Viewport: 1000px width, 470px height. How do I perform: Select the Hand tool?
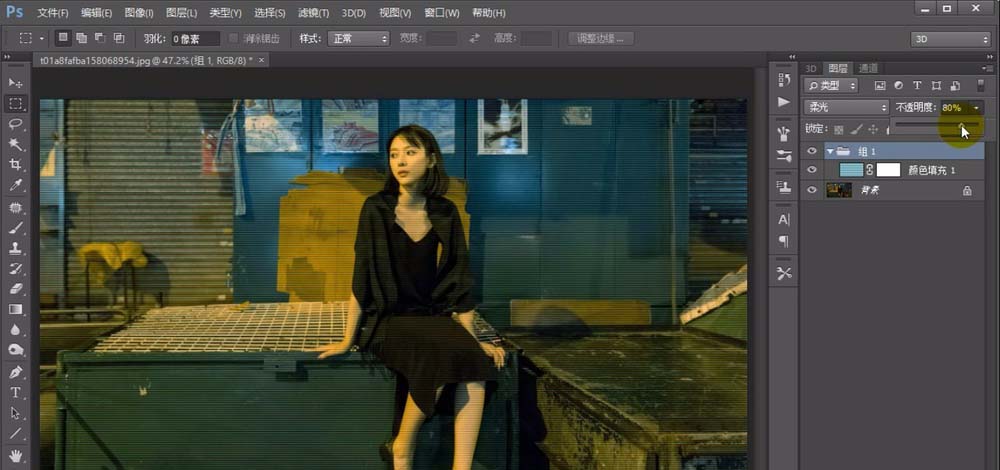pos(16,455)
